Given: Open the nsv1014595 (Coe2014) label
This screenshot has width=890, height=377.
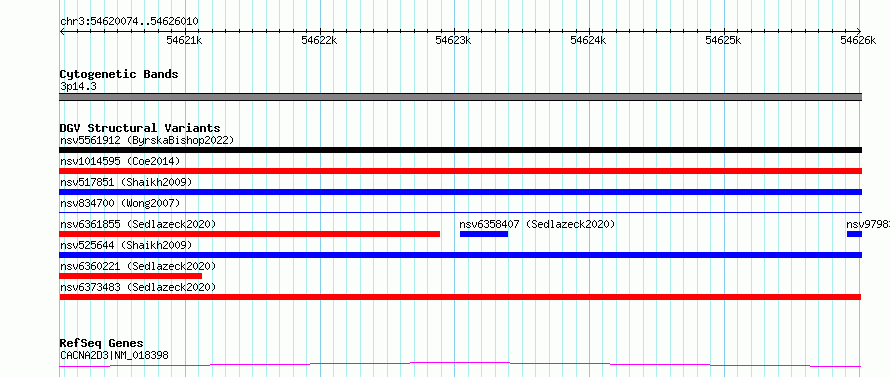Looking at the screenshot, I should [120, 161].
